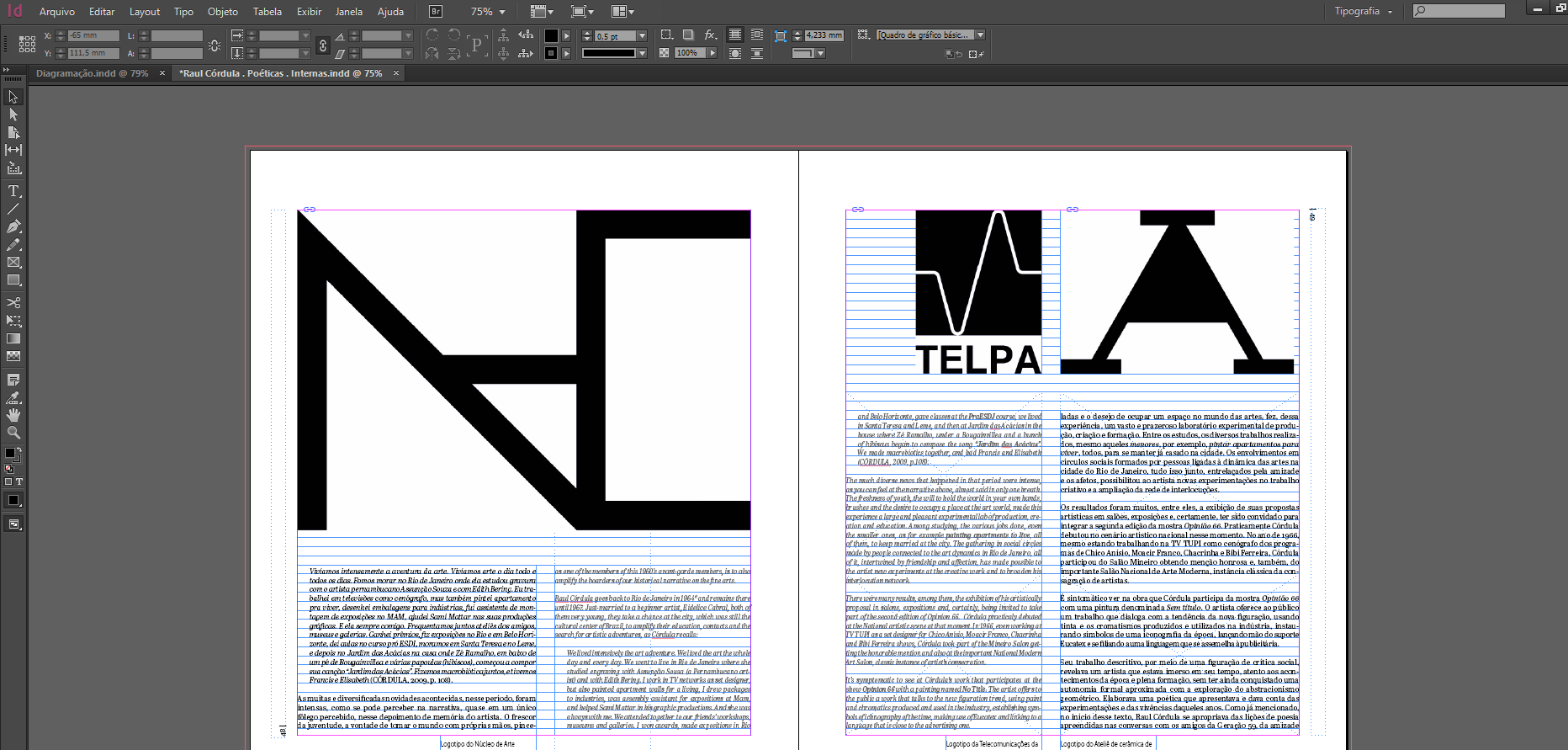Screen dimensions: 1568x750
Task: Select the Pencil tool
Action: [x=13, y=245]
